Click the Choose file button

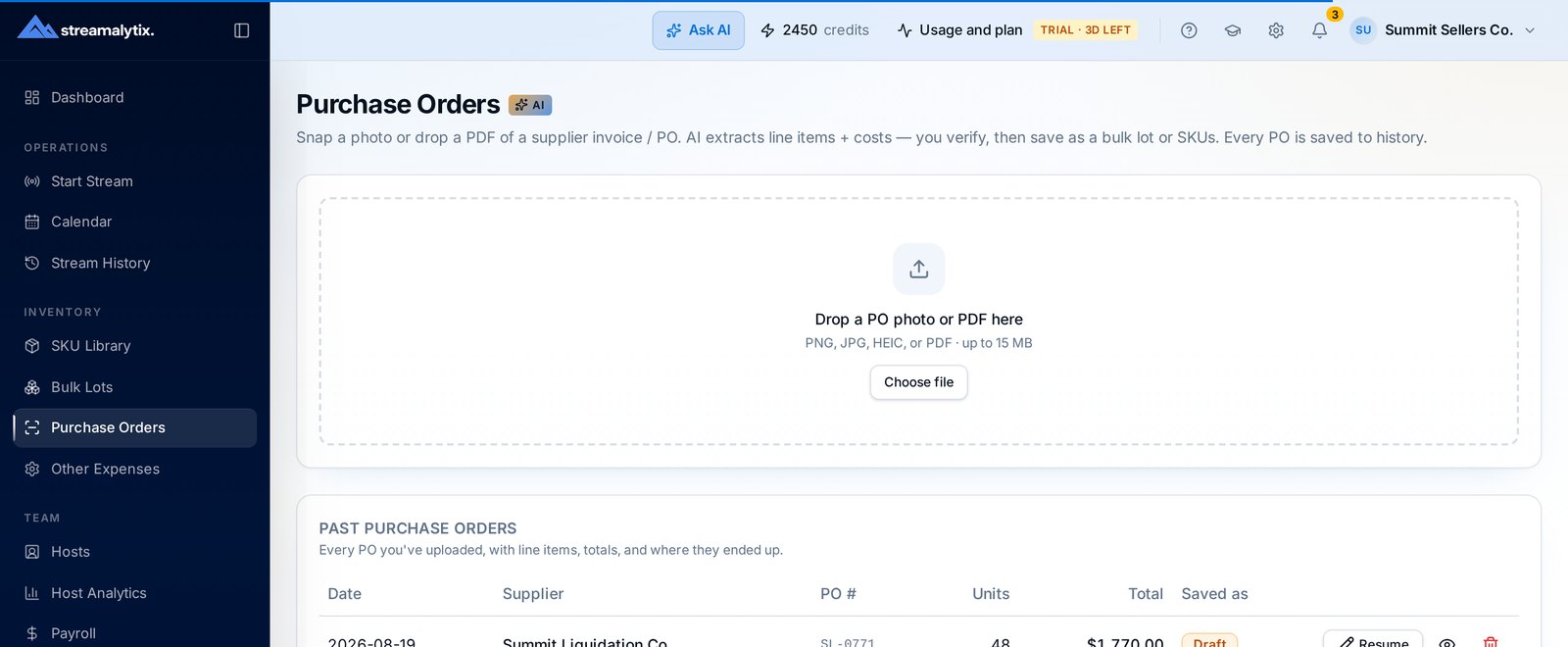pyautogui.click(x=919, y=382)
